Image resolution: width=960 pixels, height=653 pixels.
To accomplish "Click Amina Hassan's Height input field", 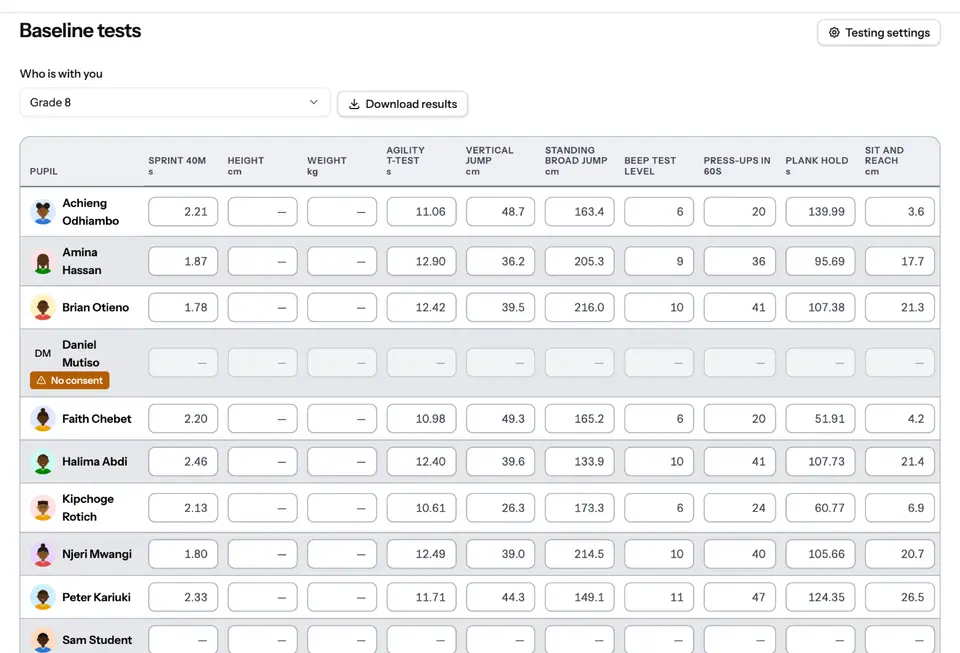I will pyautogui.click(x=263, y=261).
